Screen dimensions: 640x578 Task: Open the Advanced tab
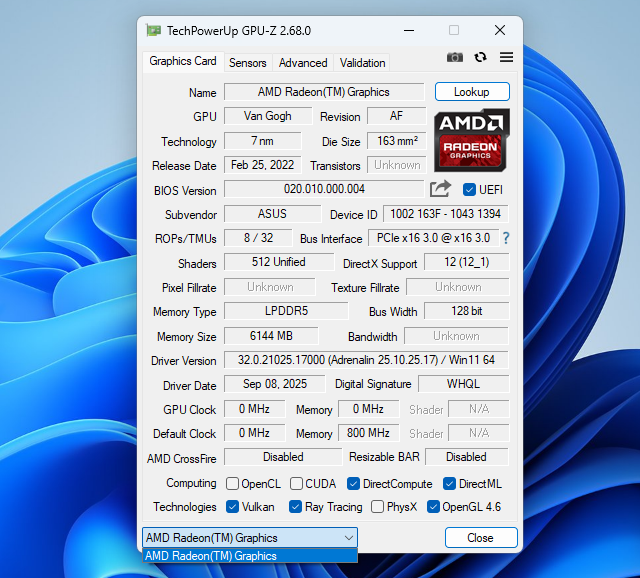tap(303, 62)
